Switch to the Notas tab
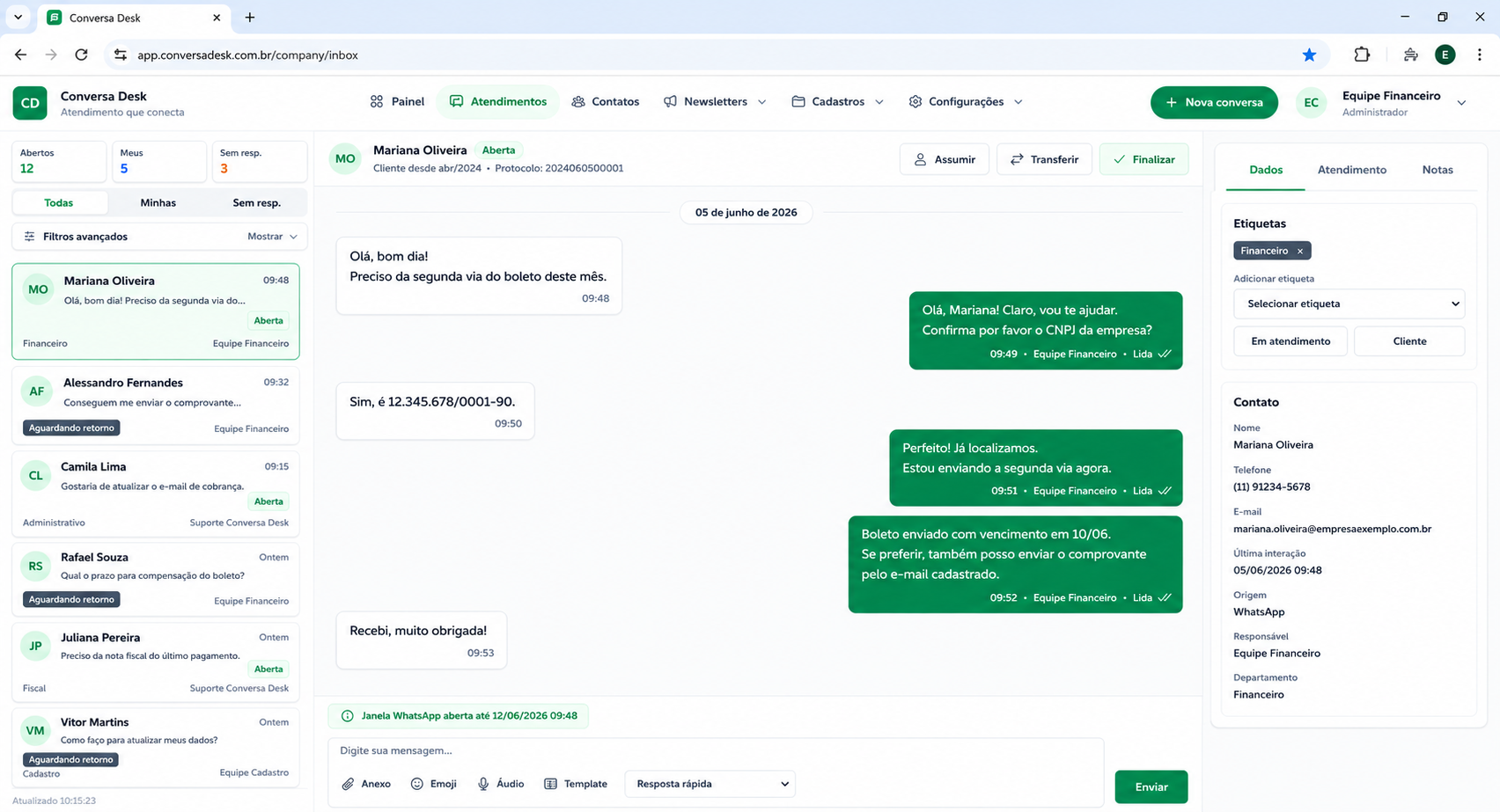Image resolution: width=1500 pixels, height=812 pixels. [1437, 170]
